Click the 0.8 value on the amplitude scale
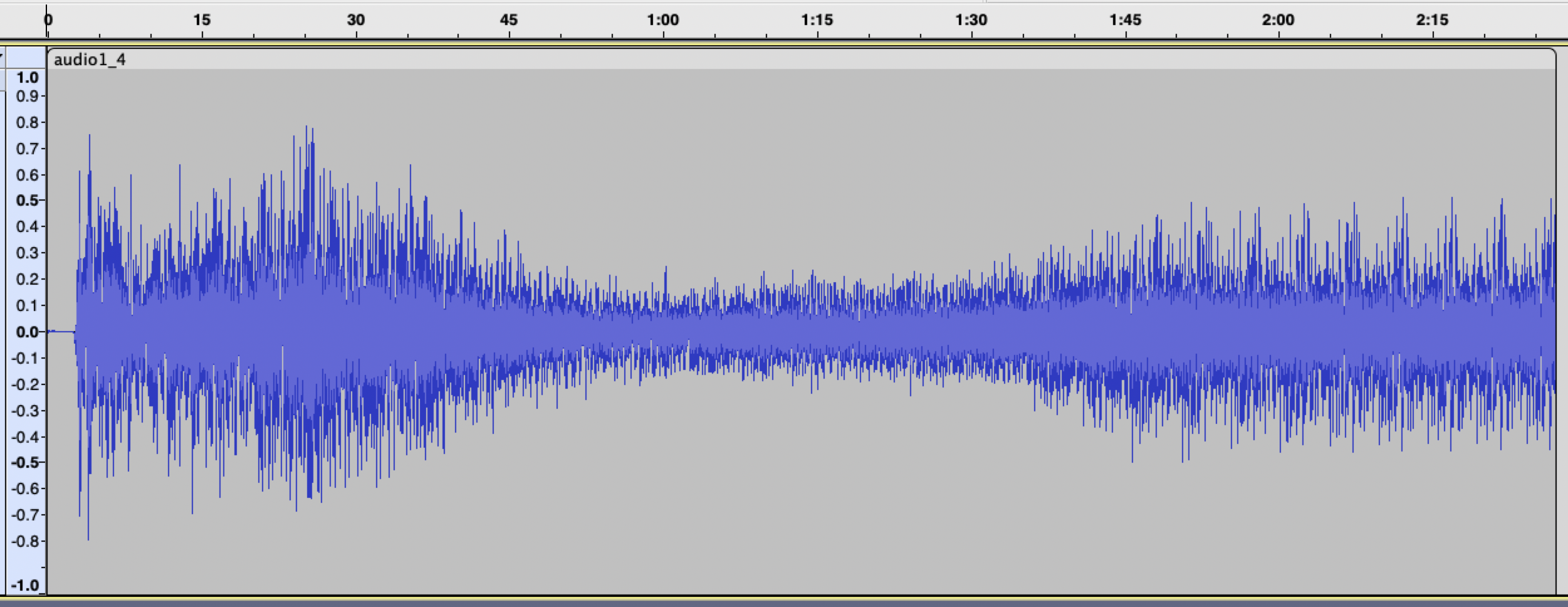This screenshot has height=607, width=1568. 28,122
